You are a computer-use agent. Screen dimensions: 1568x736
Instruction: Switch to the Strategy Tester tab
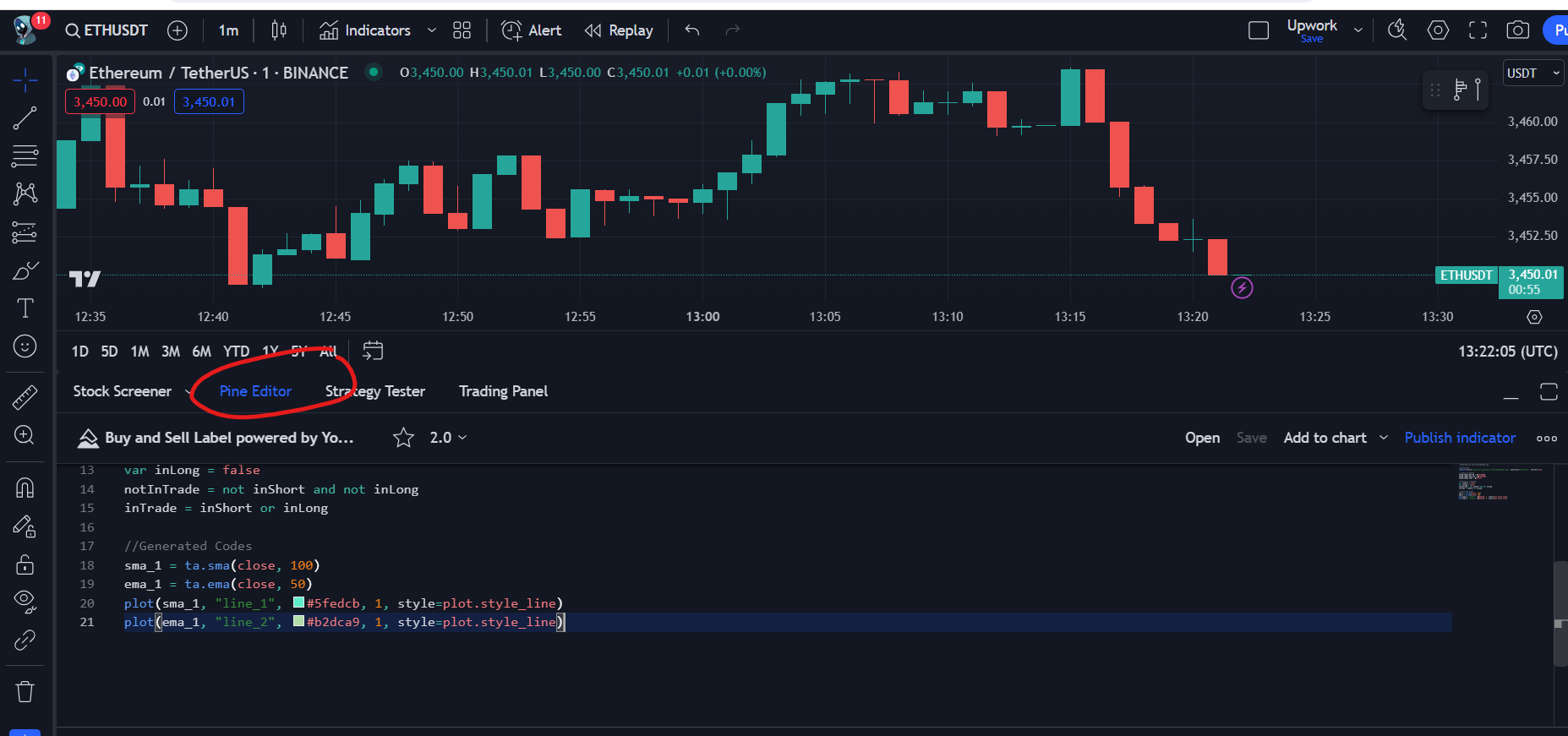375,391
